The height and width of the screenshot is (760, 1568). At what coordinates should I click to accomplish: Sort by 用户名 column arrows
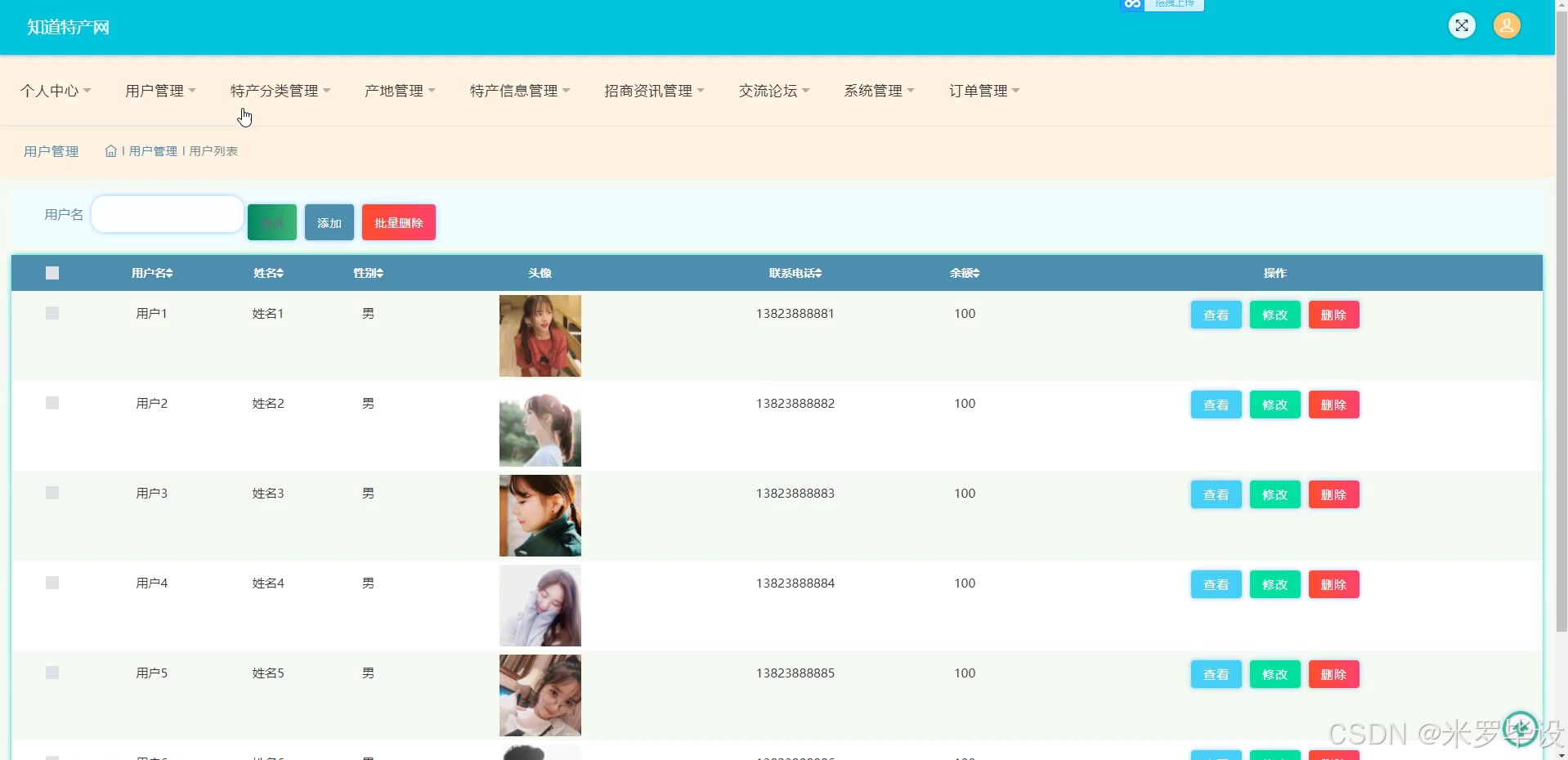(169, 273)
